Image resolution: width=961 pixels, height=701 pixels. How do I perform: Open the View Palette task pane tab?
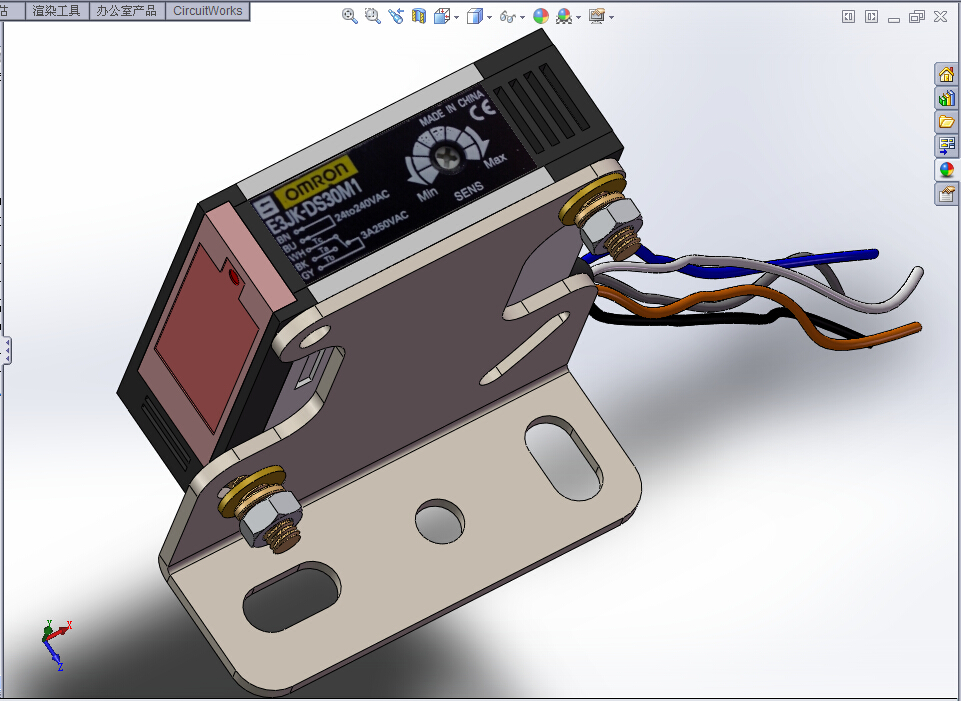pos(946,146)
